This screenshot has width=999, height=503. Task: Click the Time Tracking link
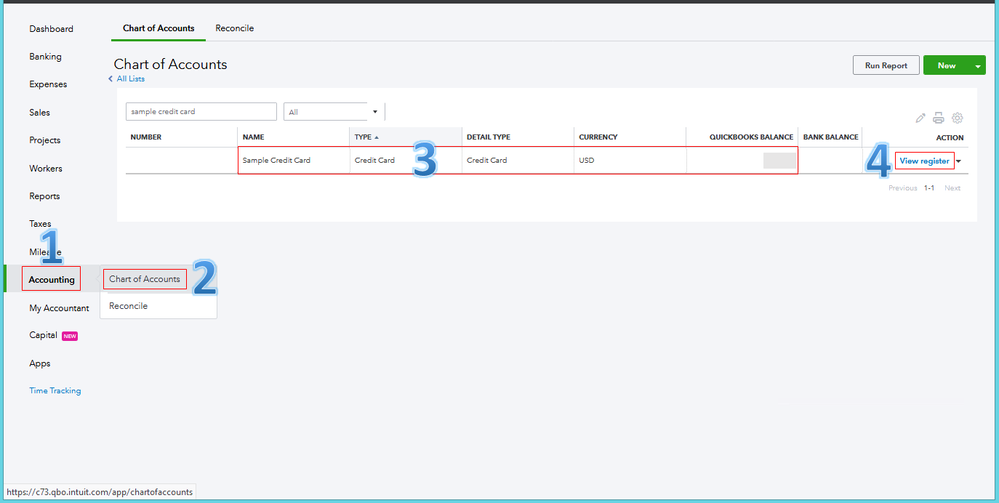pos(55,391)
